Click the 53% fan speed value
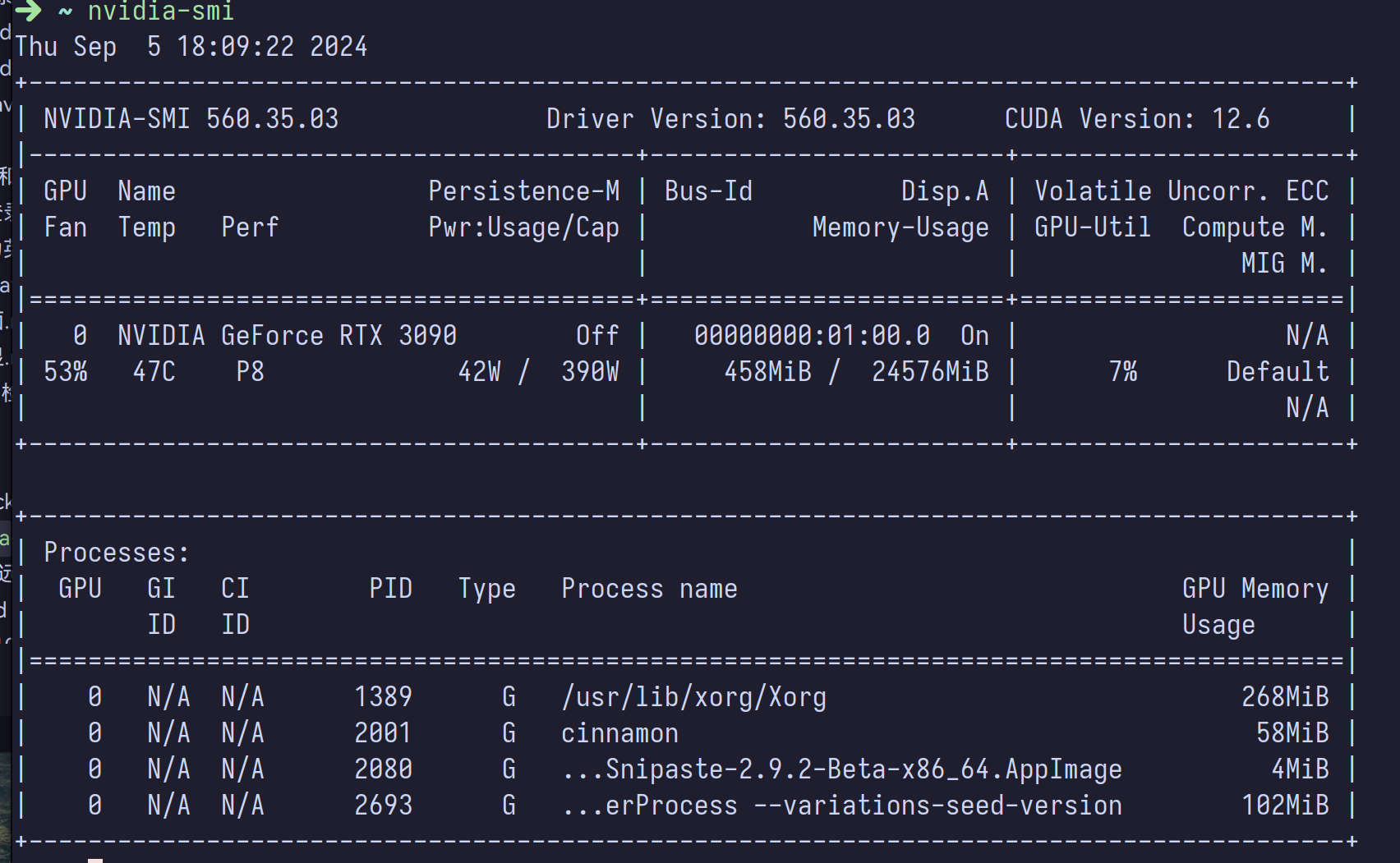This screenshot has width=1400, height=863. (66, 372)
